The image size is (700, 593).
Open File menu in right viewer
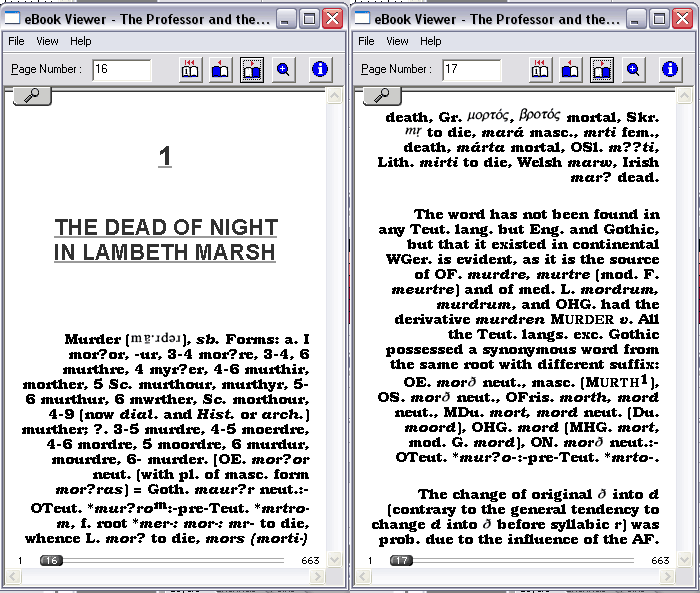click(x=366, y=41)
